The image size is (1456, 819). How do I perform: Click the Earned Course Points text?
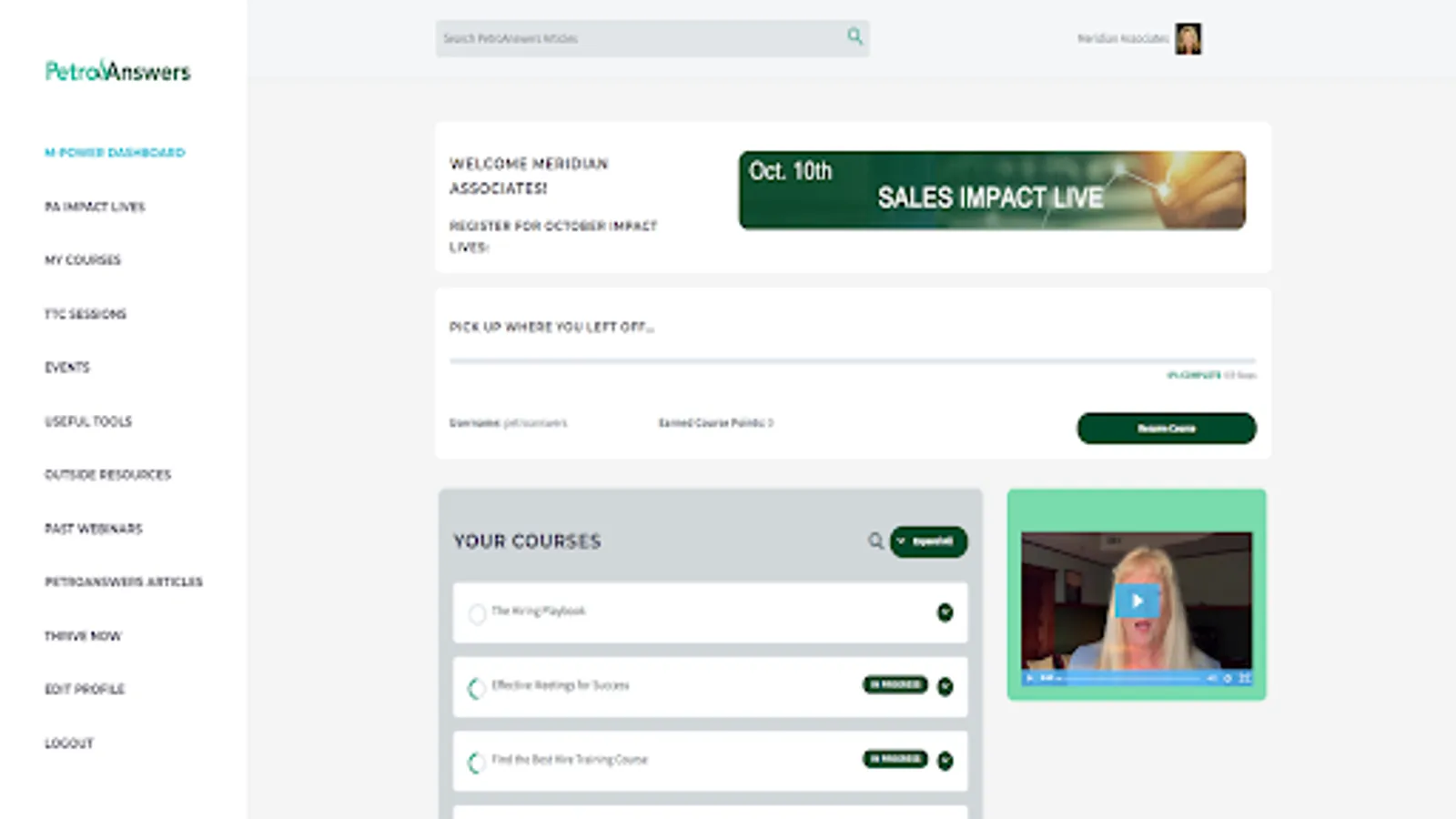coord(716,423)
